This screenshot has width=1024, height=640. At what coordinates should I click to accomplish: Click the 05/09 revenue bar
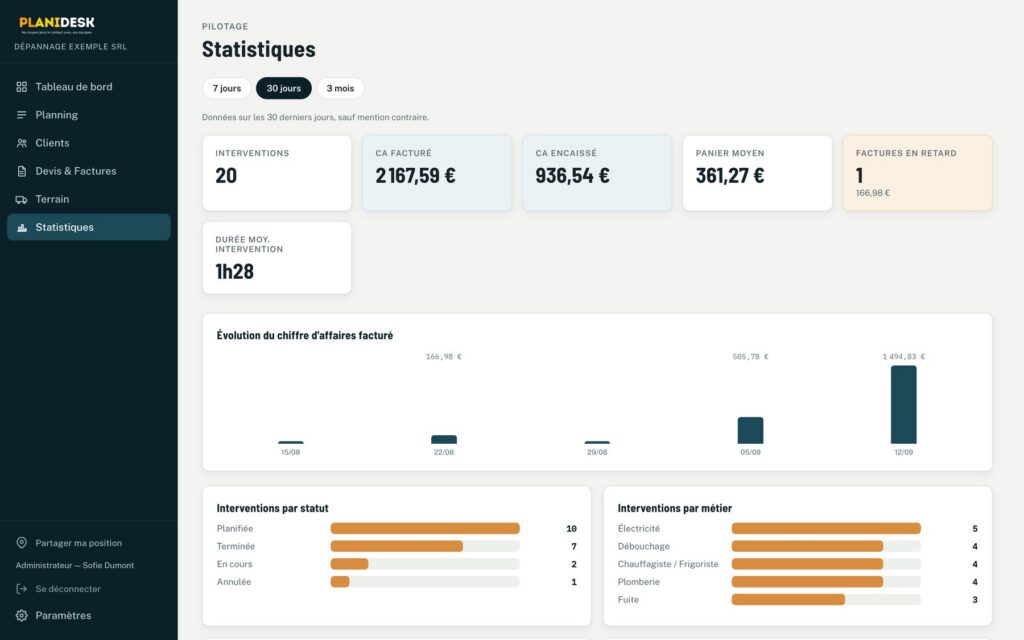point(750,430)
